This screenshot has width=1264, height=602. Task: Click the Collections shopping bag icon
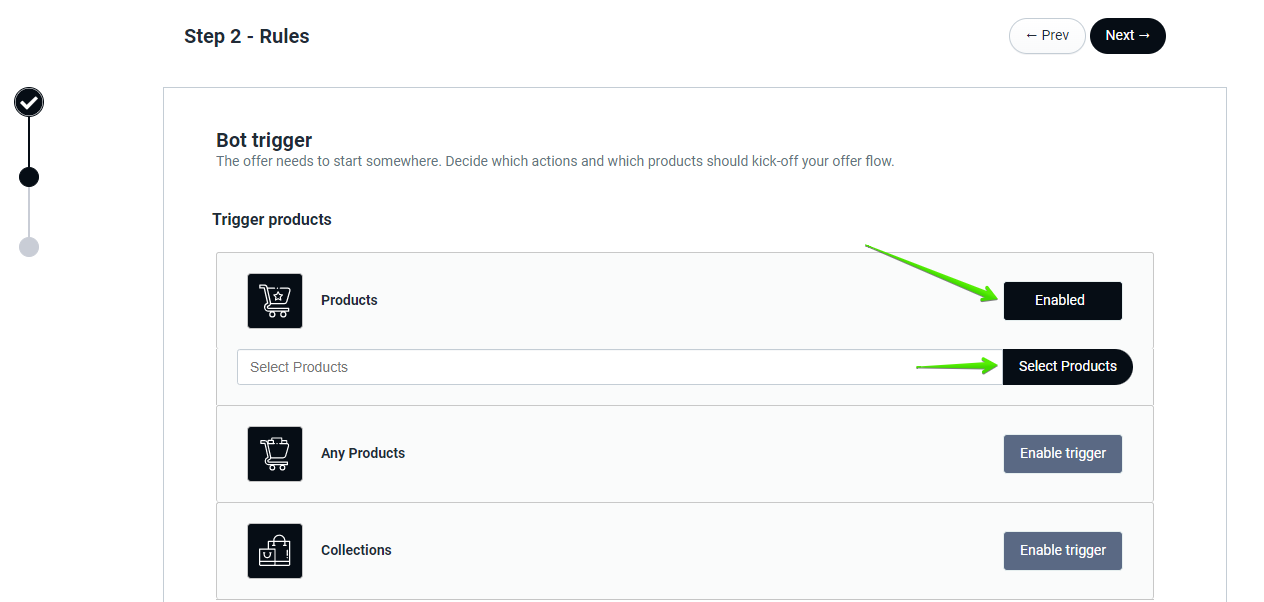coord(275,551)
